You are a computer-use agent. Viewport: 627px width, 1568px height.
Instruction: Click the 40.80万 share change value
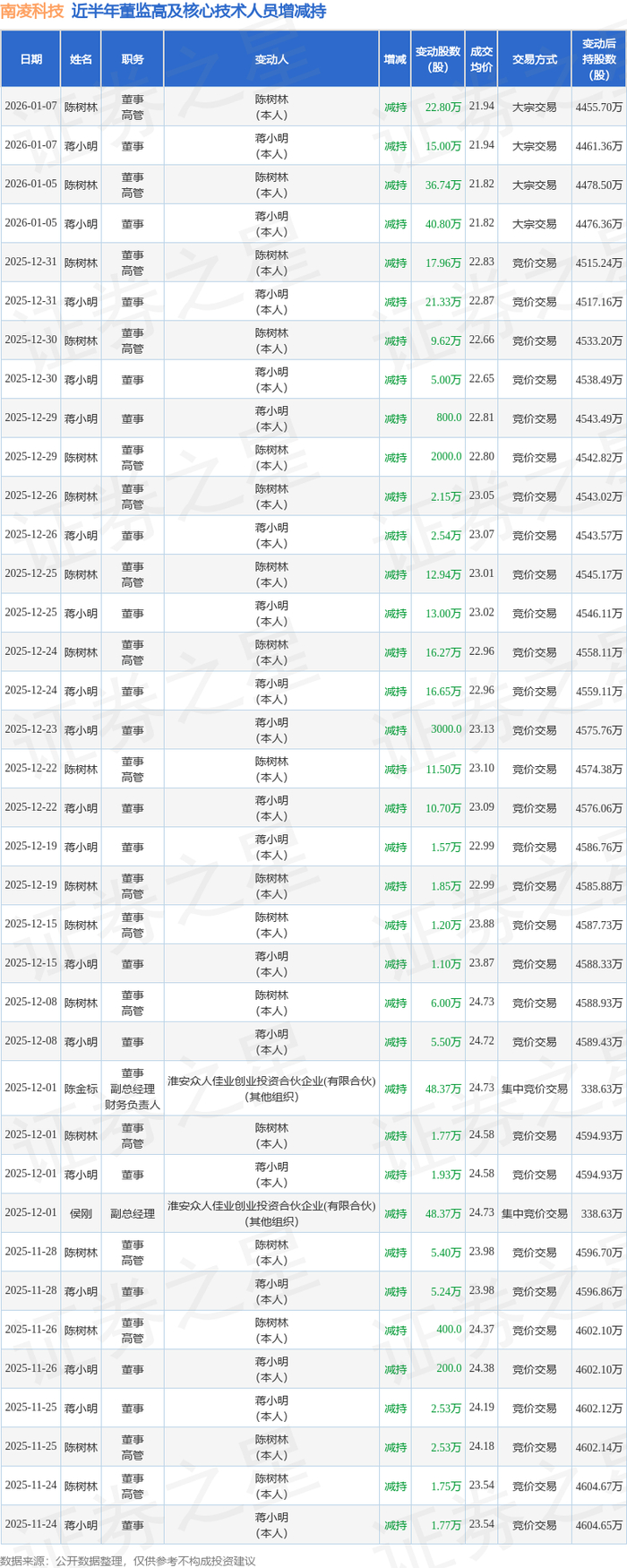[443, 224]
